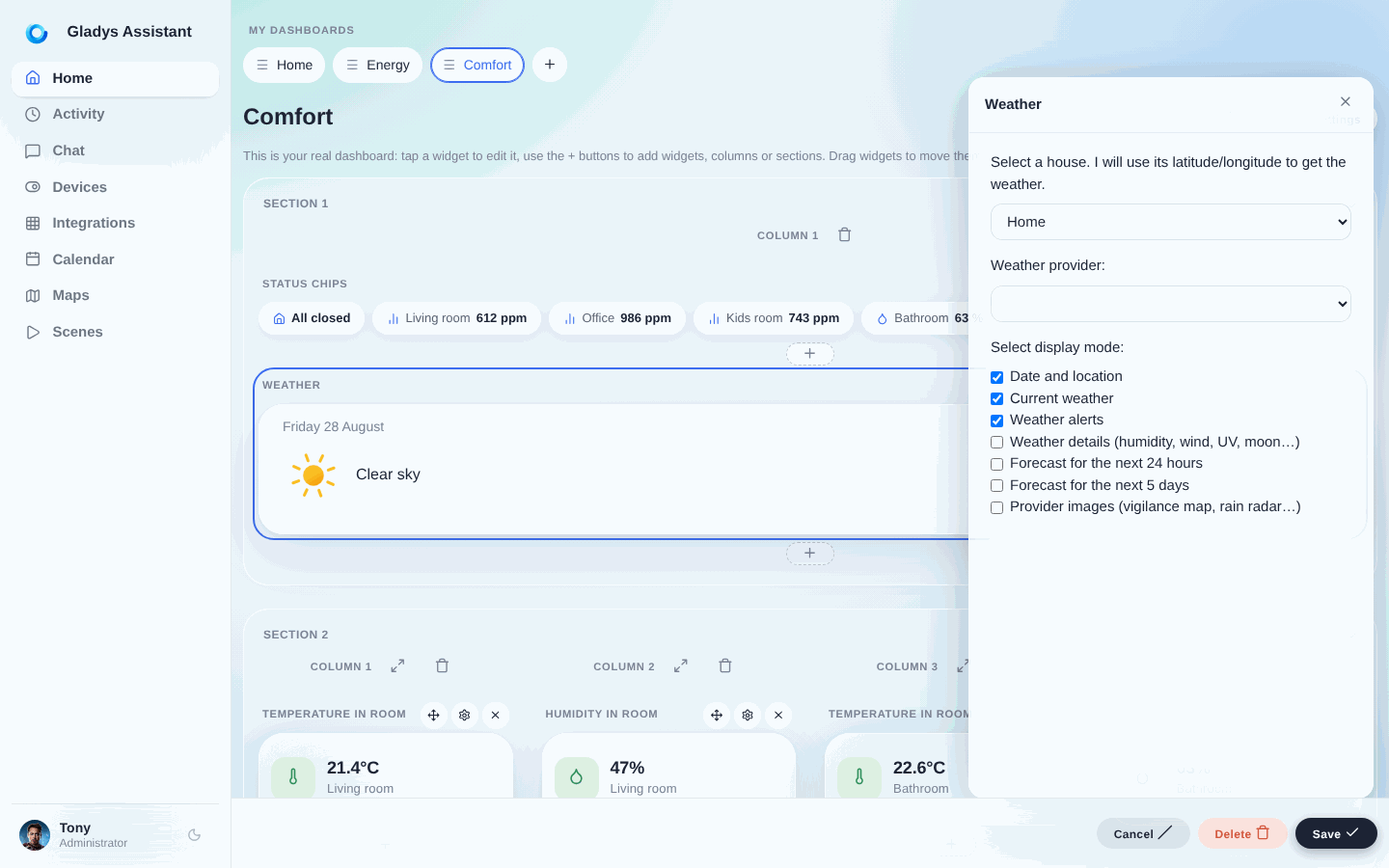Save the dashboard changes
Image resolution: width=1389 pixels, height=868 pixels.
[1336, 833]
